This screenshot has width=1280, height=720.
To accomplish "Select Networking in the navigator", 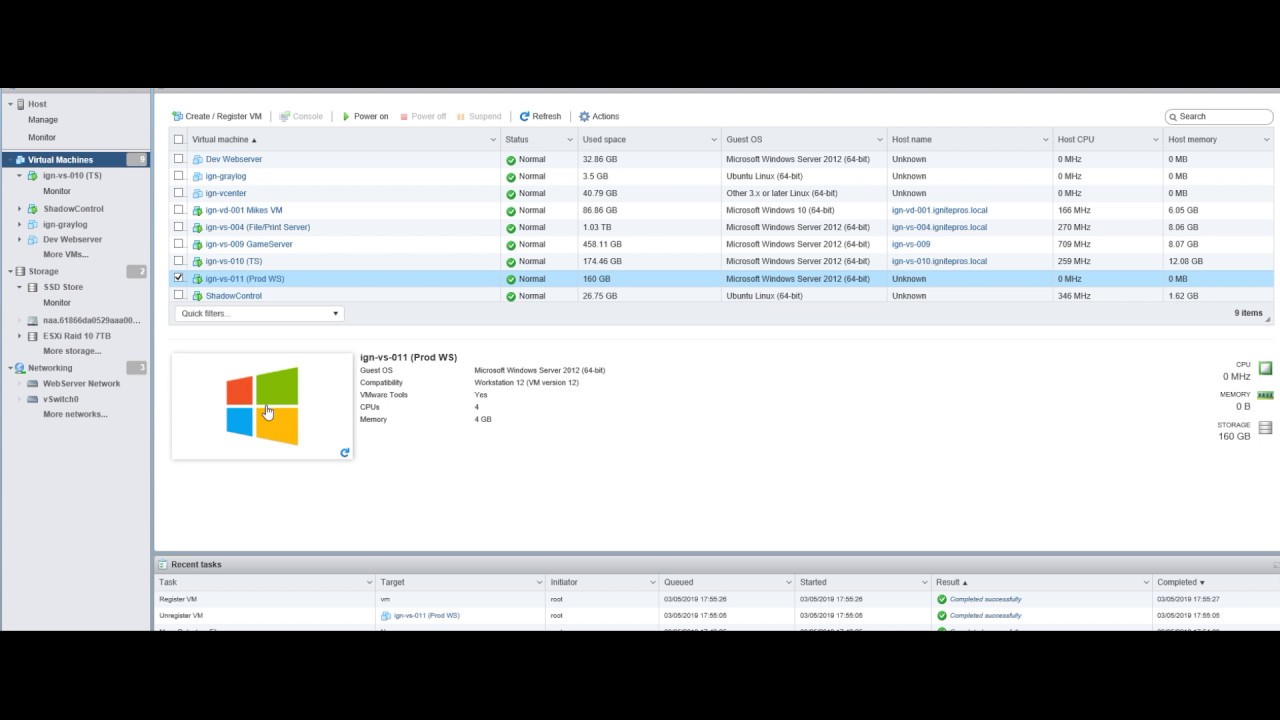I will [50, 368].
